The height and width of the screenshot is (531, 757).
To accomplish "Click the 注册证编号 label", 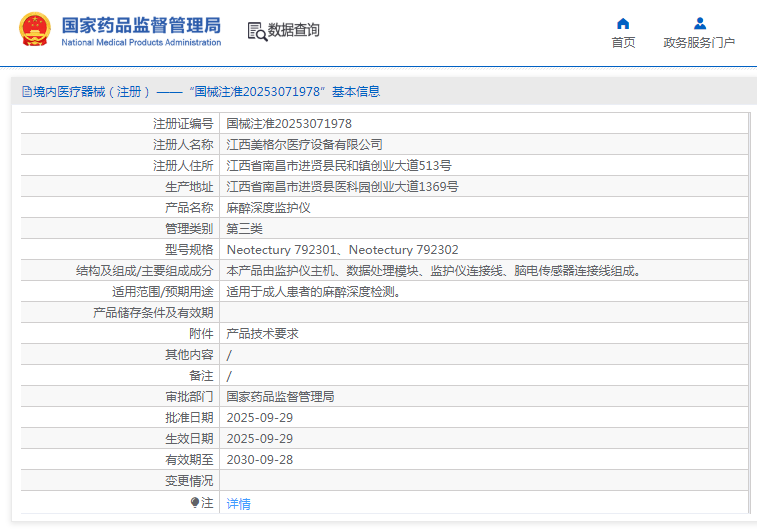I will (x=183, y=124).
